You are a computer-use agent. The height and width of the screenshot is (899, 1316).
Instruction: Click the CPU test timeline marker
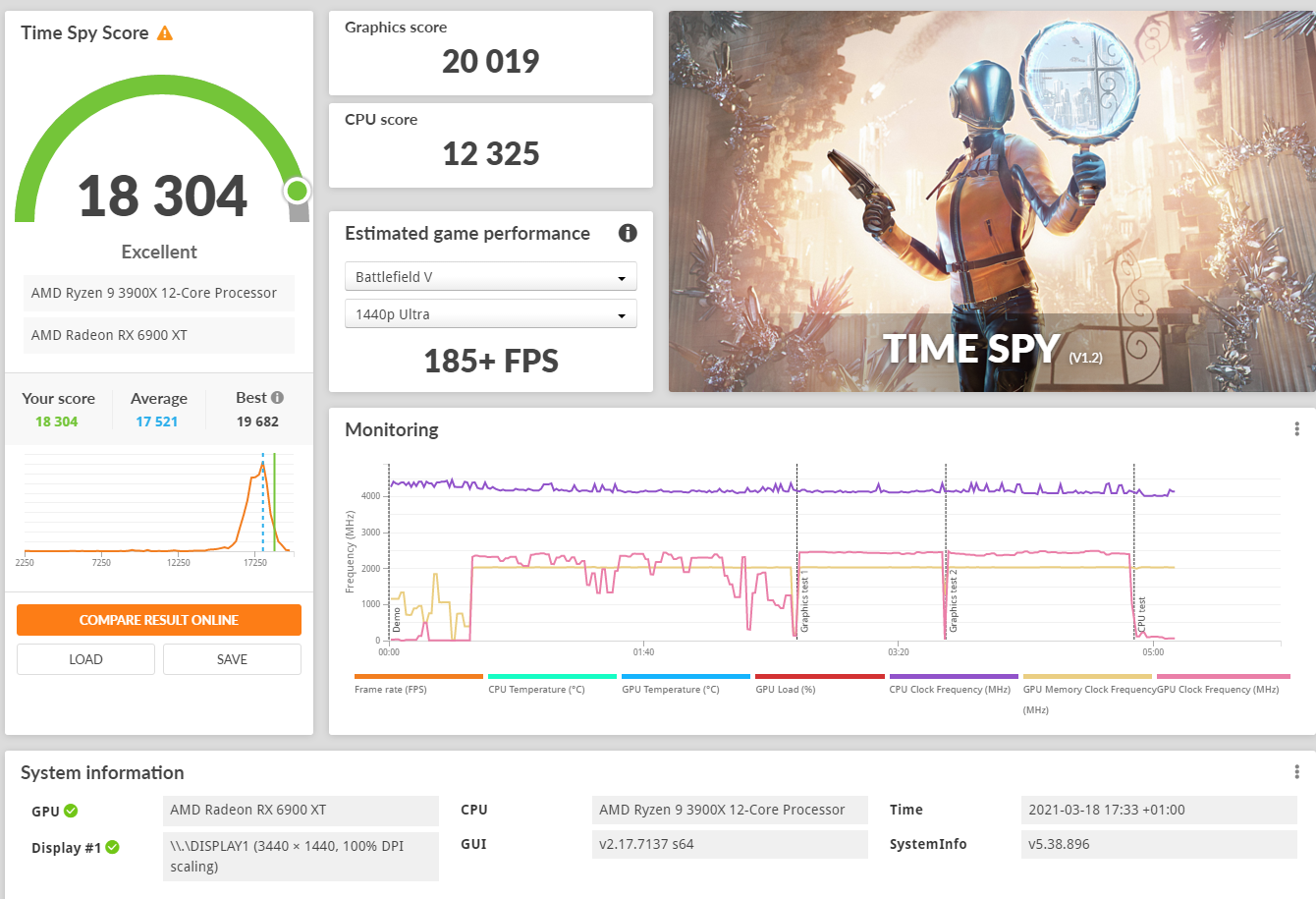click(1141, 615)
